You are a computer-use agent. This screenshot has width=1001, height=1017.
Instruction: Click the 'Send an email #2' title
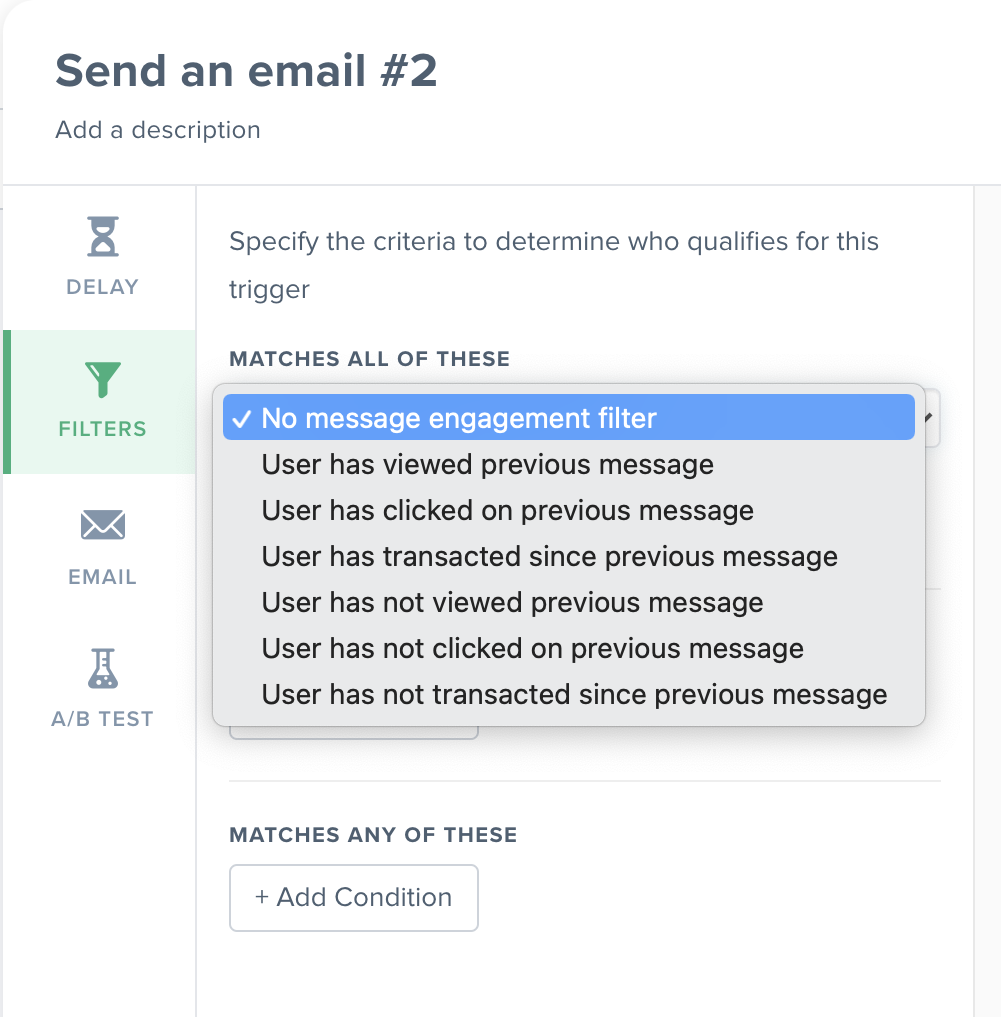246,70
